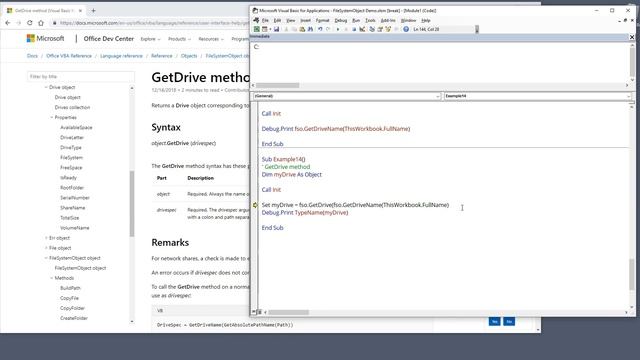Click inside the Immediate window text area
The width and height of the screenshot is (640, 360).
coord(440,61)
